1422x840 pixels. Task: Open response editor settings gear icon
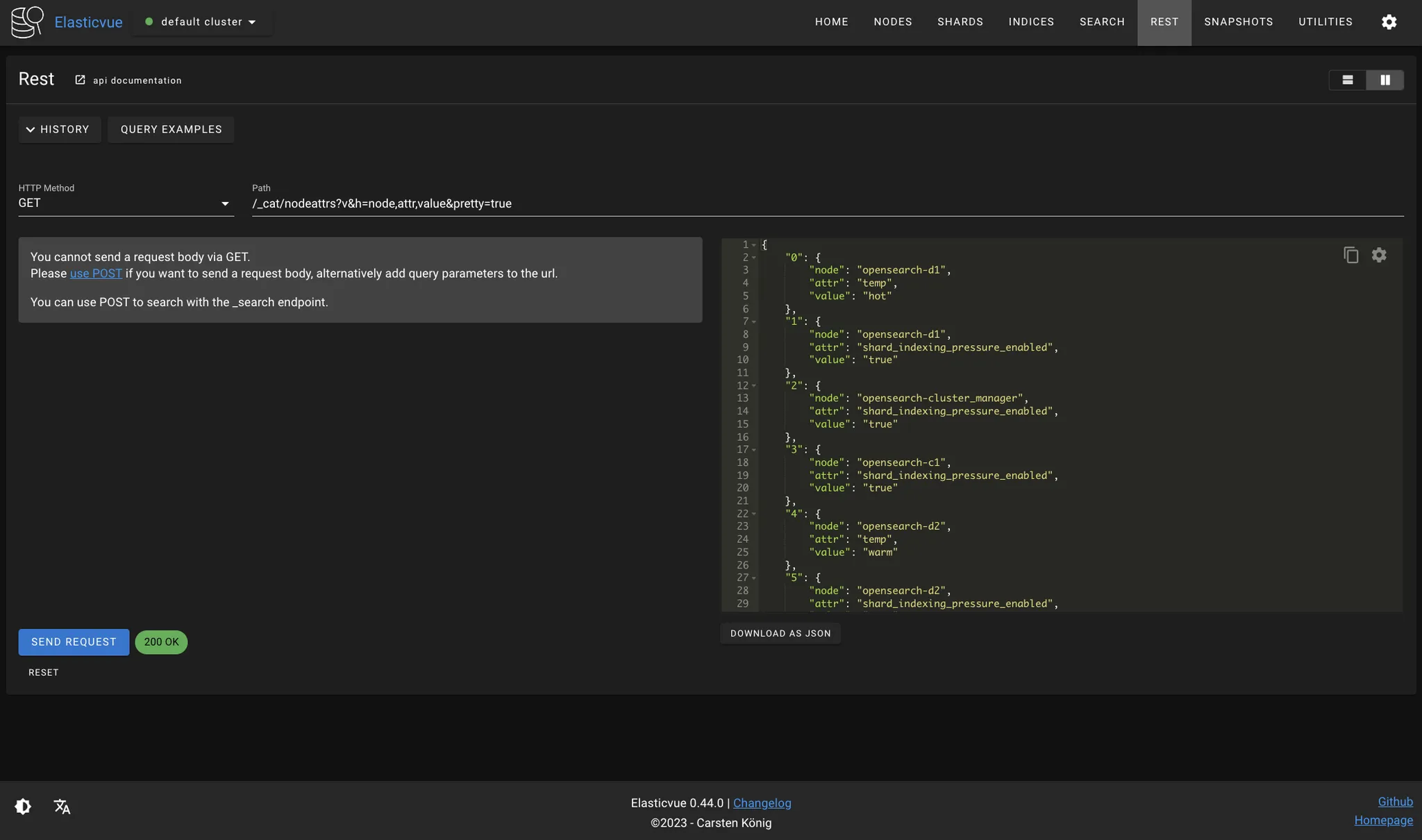tap(1379, 255)
